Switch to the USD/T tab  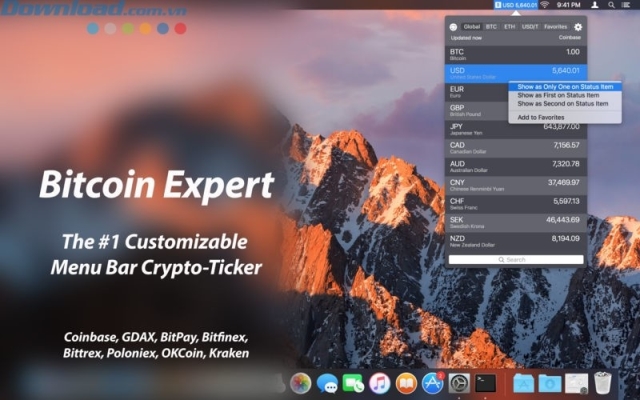[530, 27]
